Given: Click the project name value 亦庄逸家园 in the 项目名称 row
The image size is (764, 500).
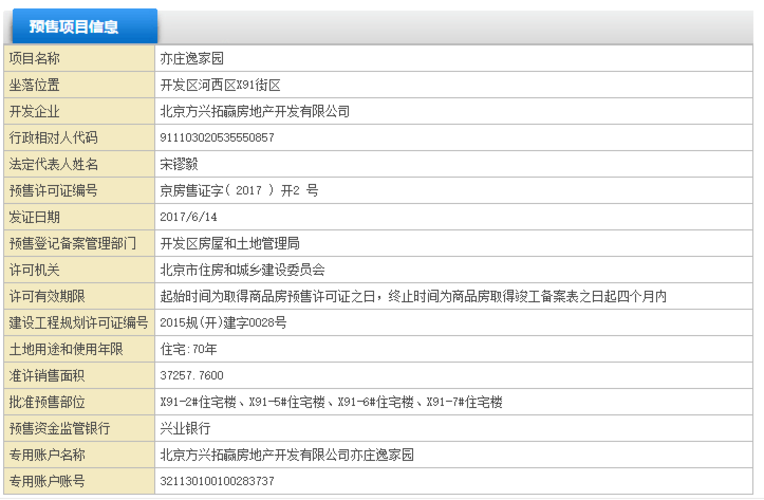Looking at the screenshot, I should click(192, 59).
